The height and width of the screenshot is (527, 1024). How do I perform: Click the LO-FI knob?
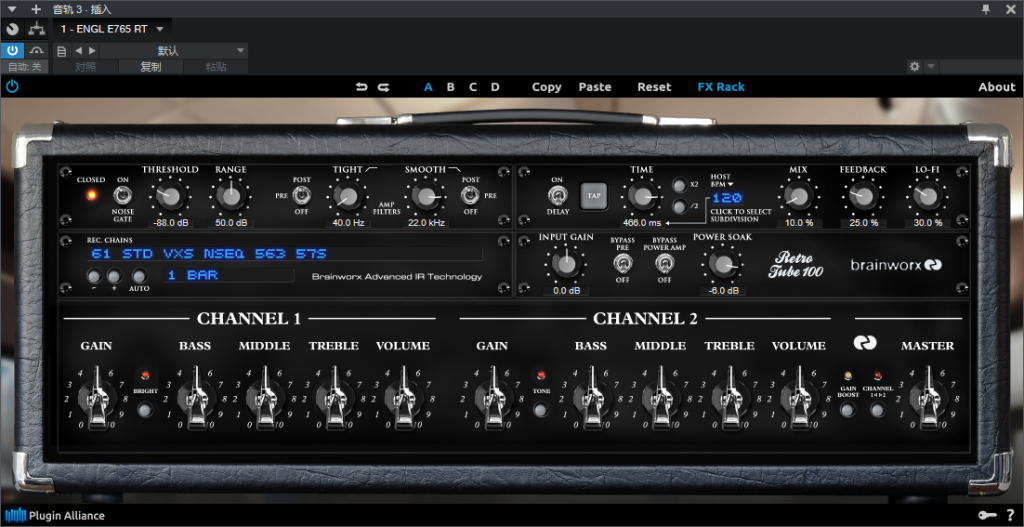pyautogui.click(x=926, y=195)
